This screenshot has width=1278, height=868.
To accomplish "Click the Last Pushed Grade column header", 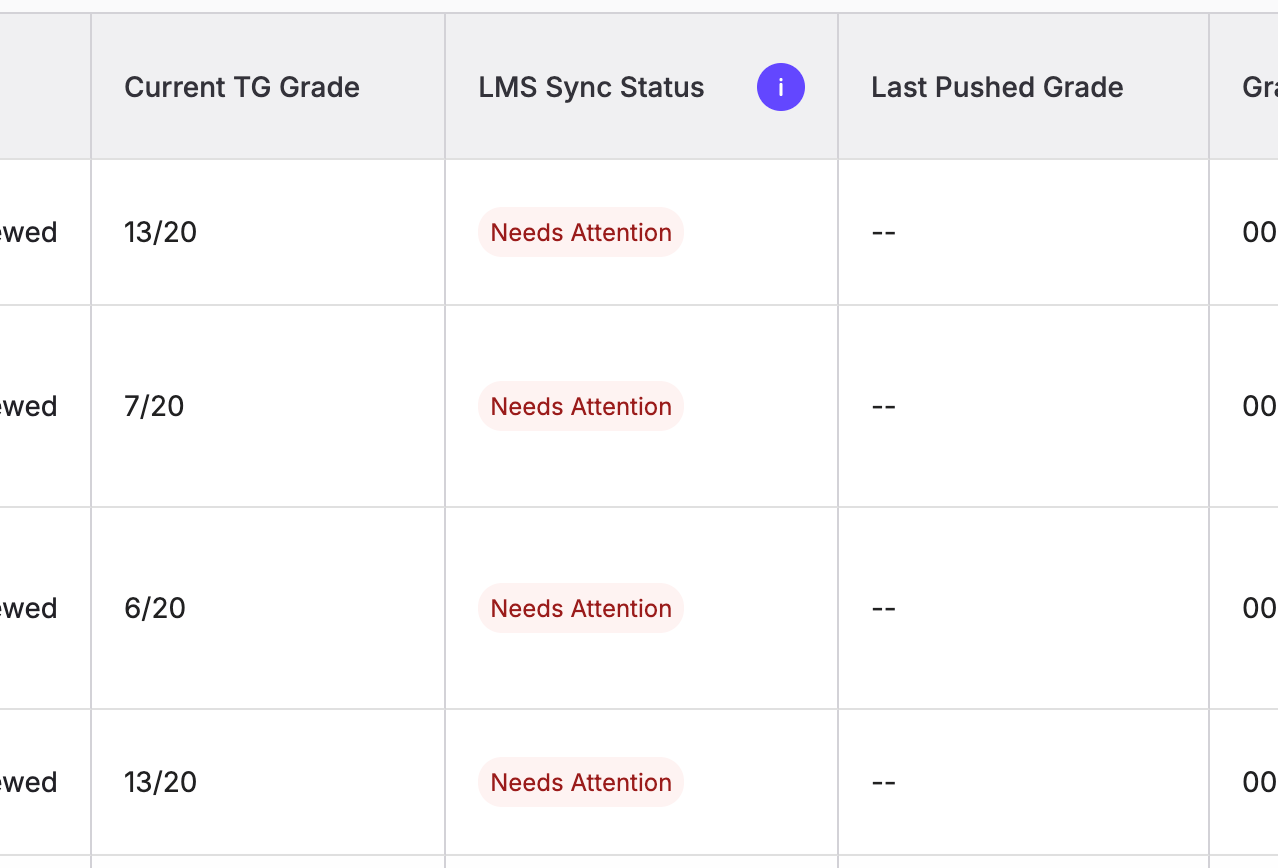I will click(997, 87).
